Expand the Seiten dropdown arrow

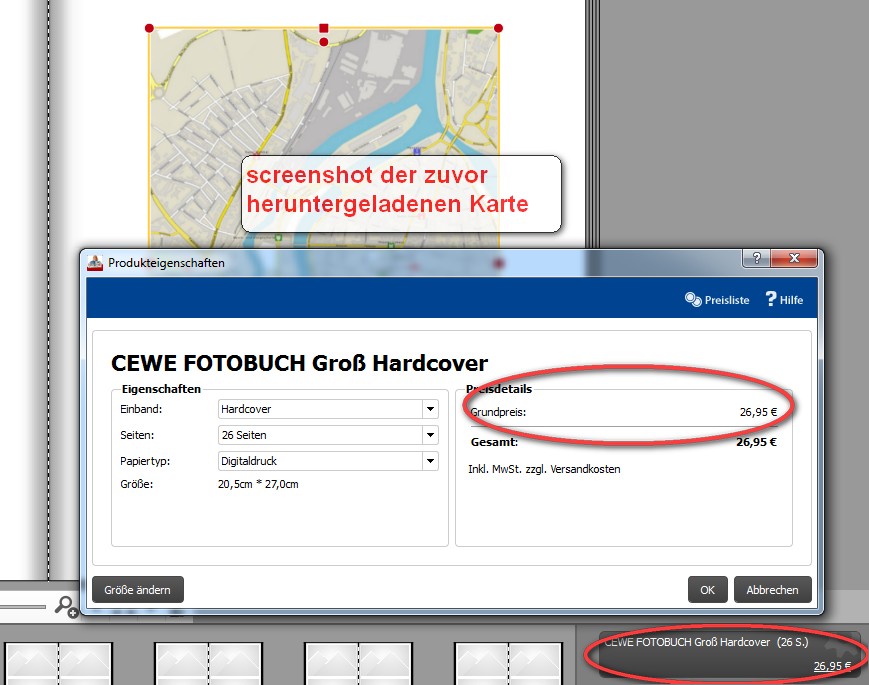tap(430, 435)
